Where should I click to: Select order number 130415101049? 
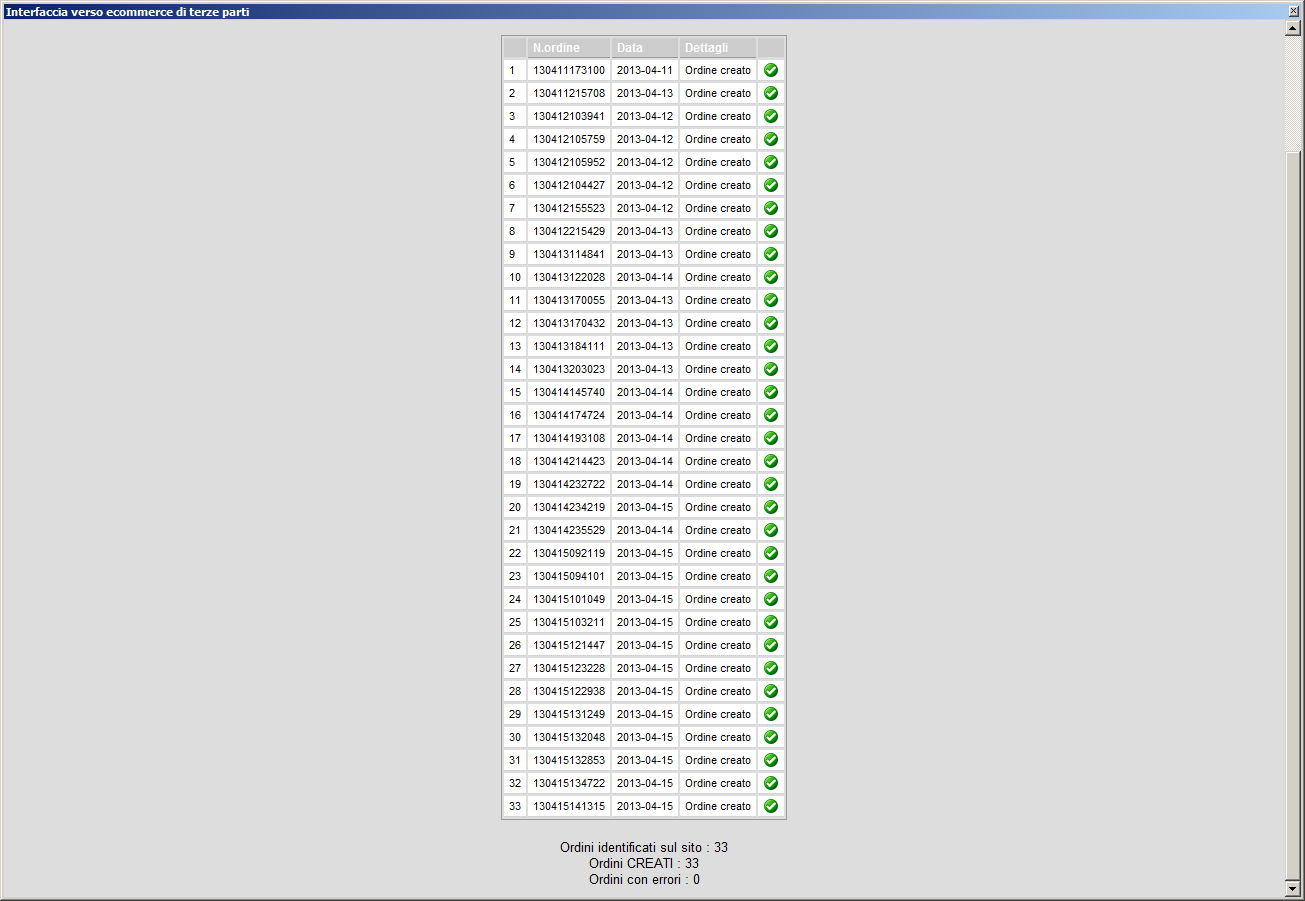[569, 599]
